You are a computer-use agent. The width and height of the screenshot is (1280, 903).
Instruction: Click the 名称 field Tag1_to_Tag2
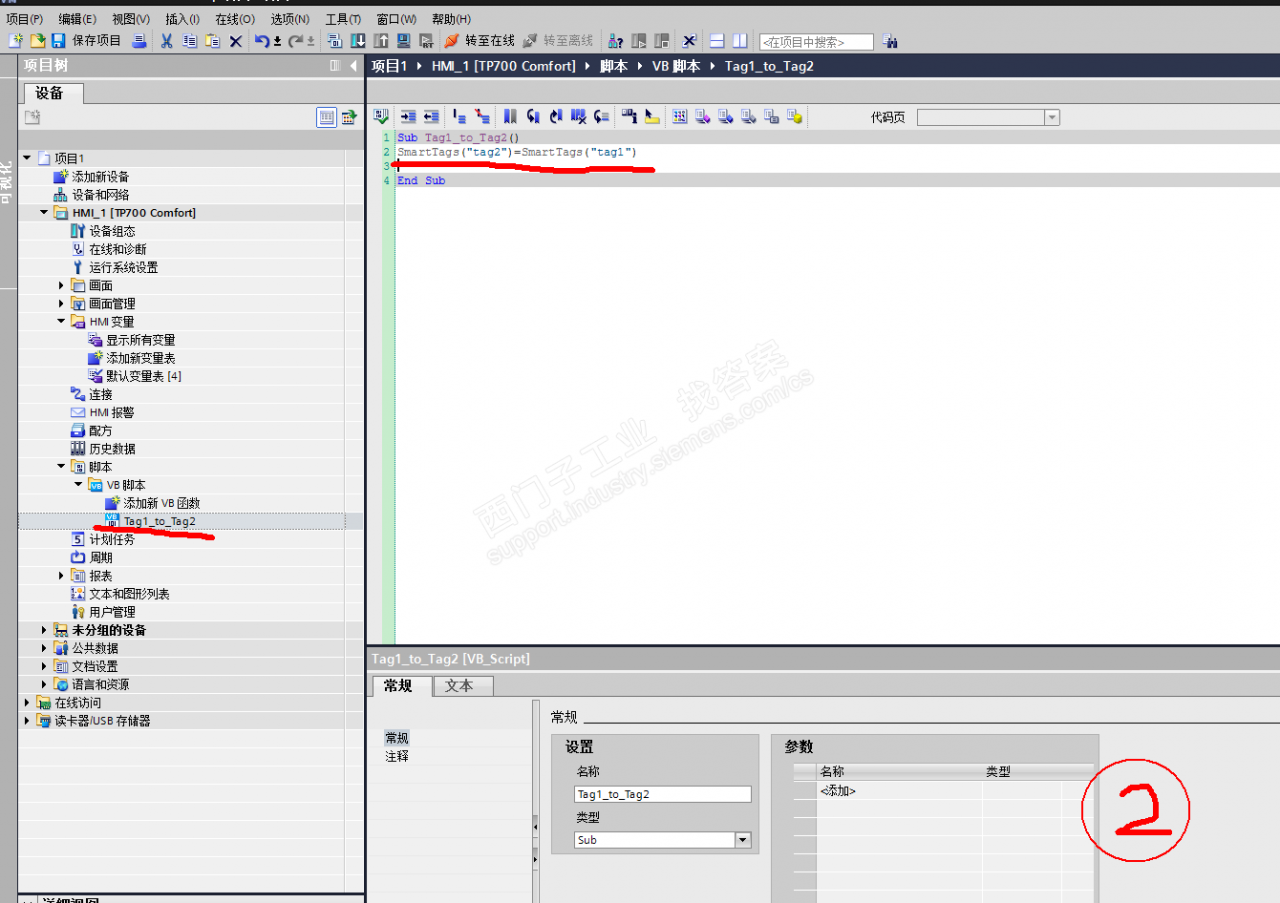(662, 794)
